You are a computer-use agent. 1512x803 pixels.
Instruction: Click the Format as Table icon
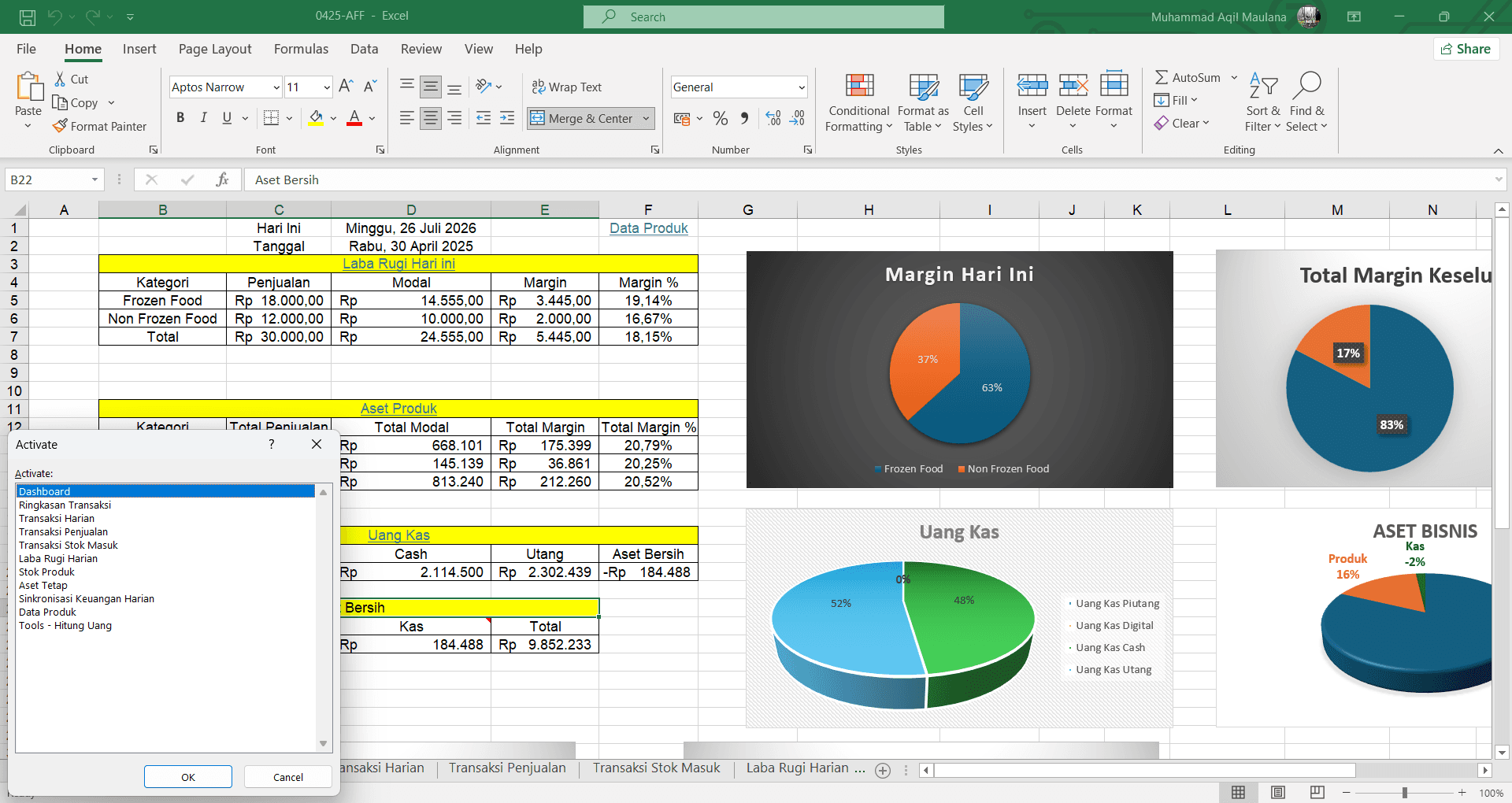tap(923, 86)
